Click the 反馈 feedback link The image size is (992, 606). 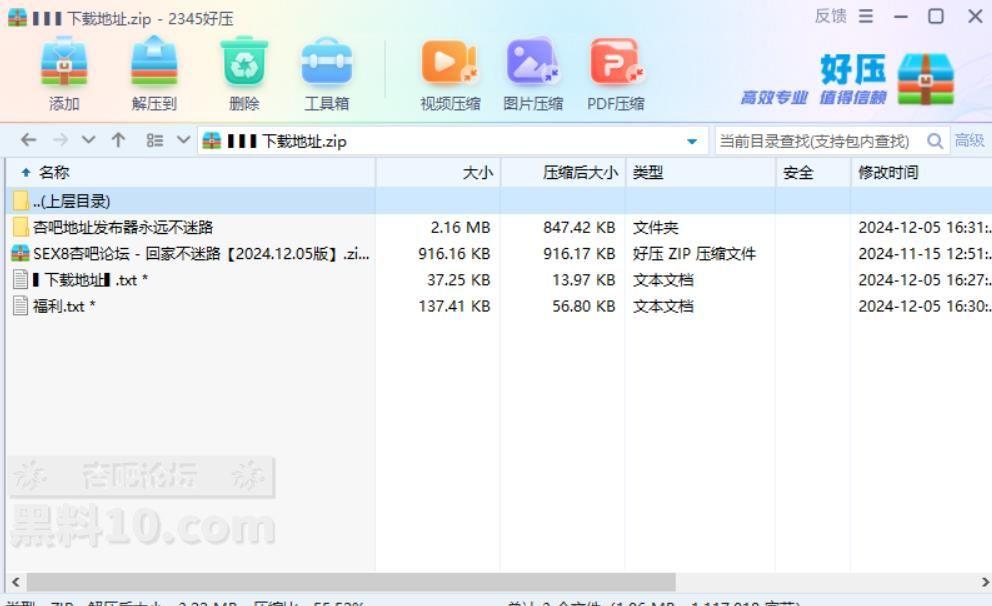coord(831,16)
